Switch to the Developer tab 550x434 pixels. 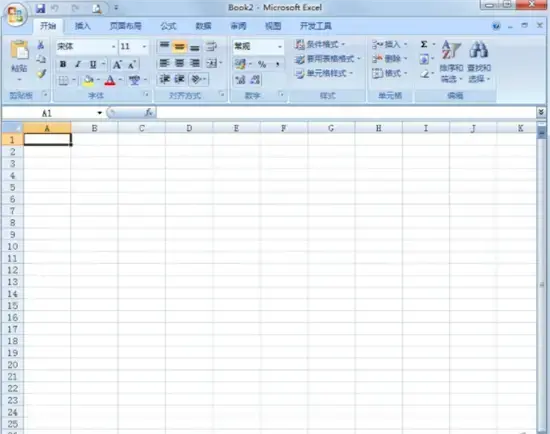pos(315,26)
